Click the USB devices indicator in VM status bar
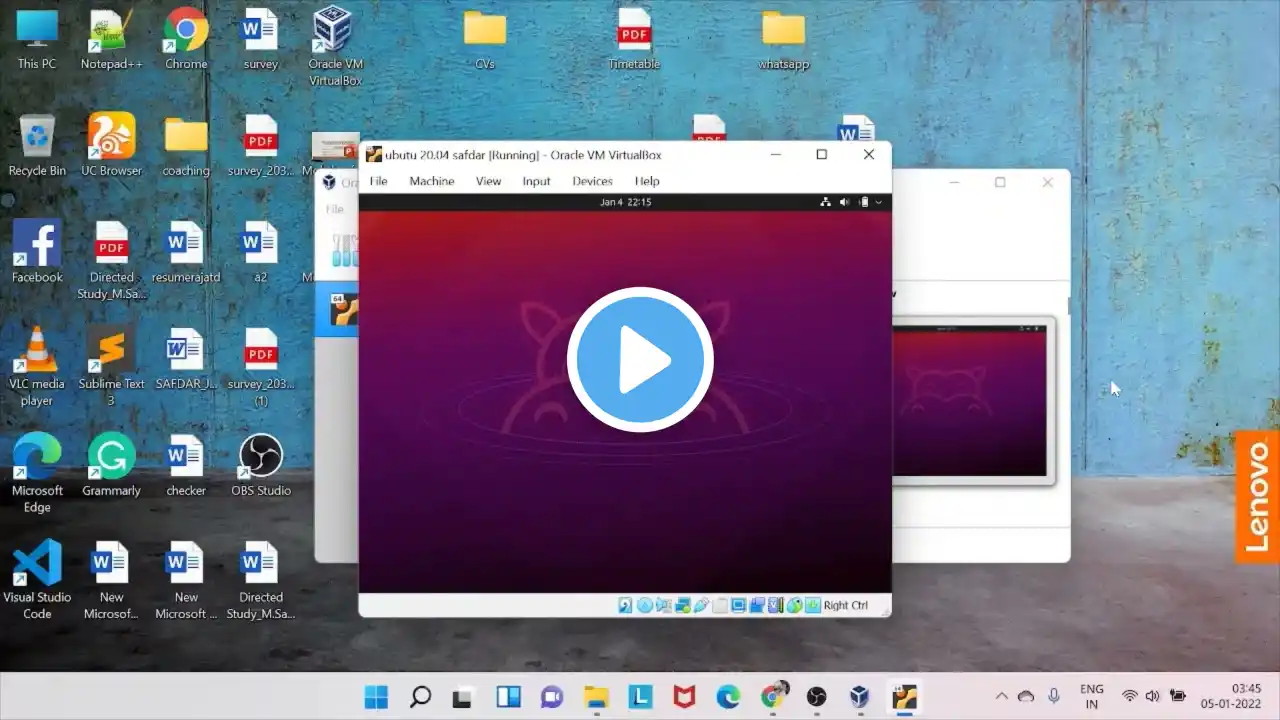 [x=701, y=605]
